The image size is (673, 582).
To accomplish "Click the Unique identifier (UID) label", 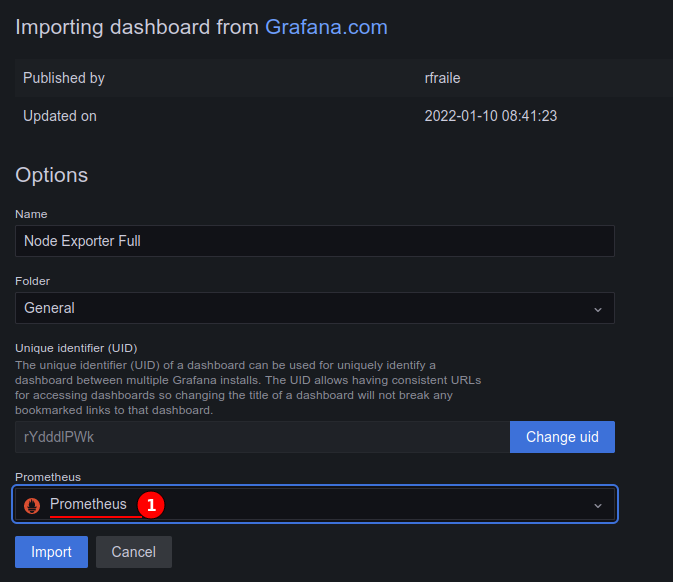I will (76, 348).
